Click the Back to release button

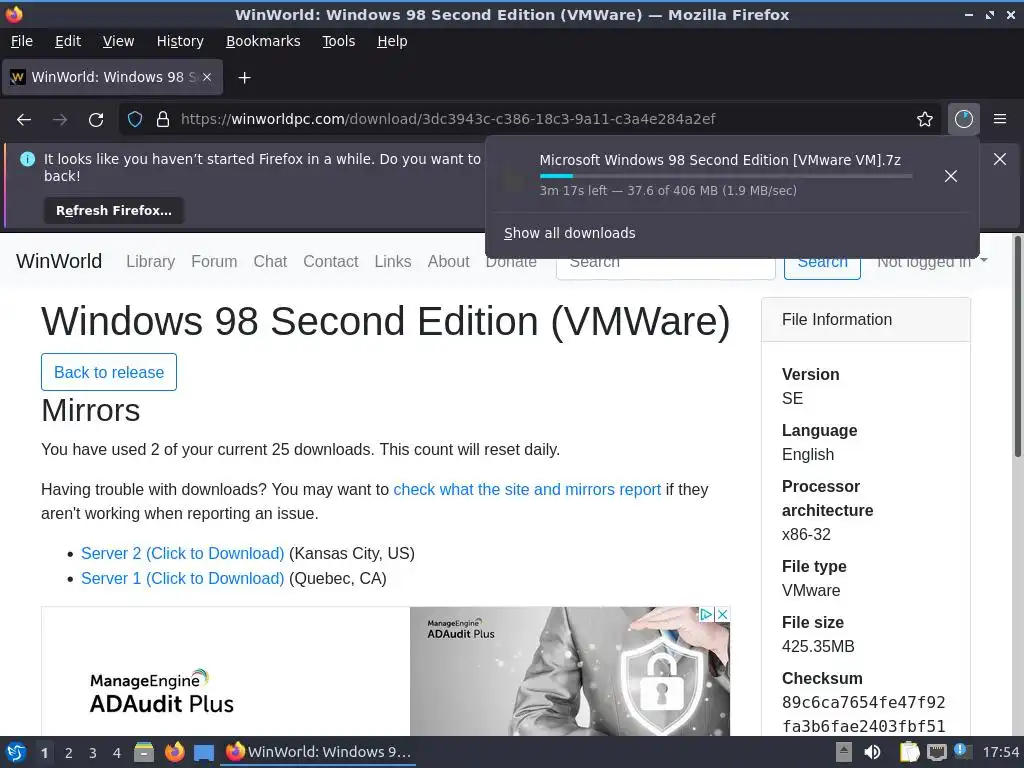[x=109, y=372]
